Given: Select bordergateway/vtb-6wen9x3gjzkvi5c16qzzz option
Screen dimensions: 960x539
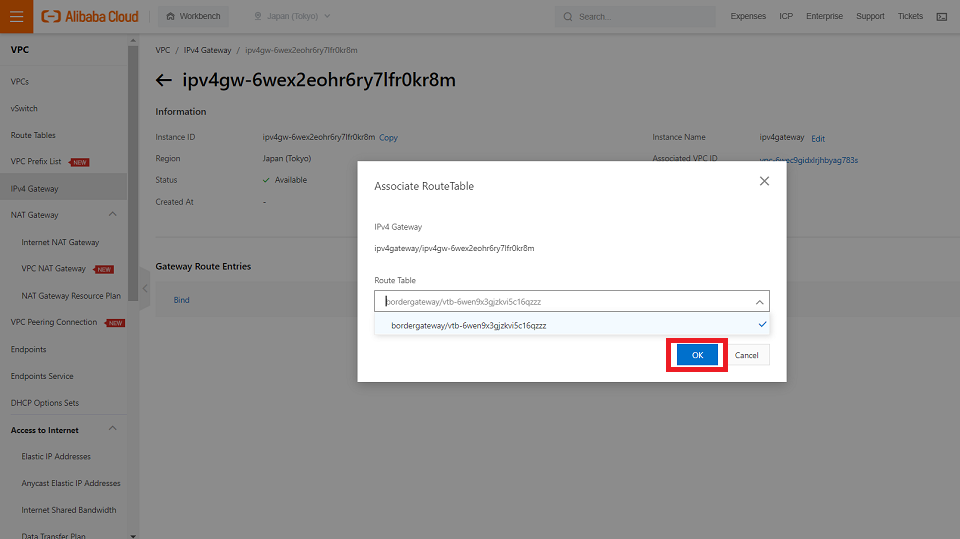Looking at the screenshot, I should 571,325.
